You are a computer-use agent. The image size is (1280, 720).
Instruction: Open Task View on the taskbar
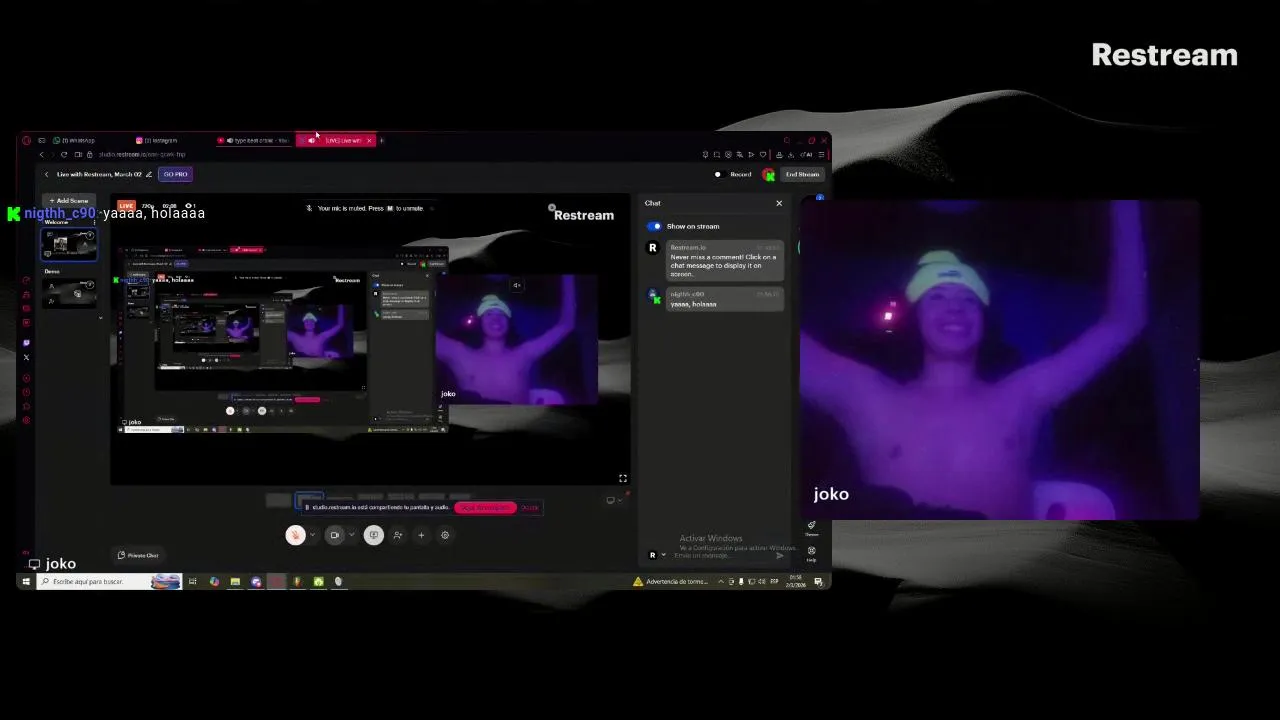click(193, 581)
